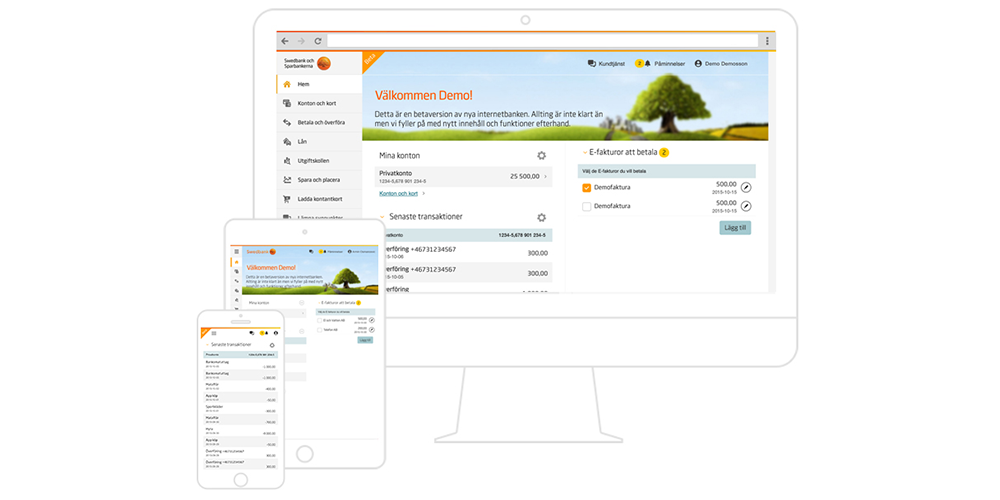Image resolution: width=1000 pixels, height=500 pixels.
Task: Open the Senaste transaktioner gear on the phone
Action: click(272, 345)
